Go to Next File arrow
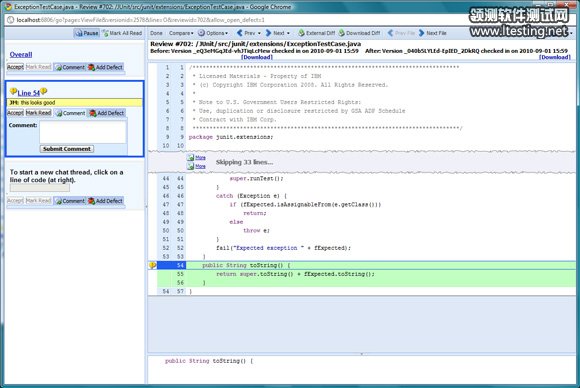The height and width of the screenshot is (388, 580). pos(422,33)
